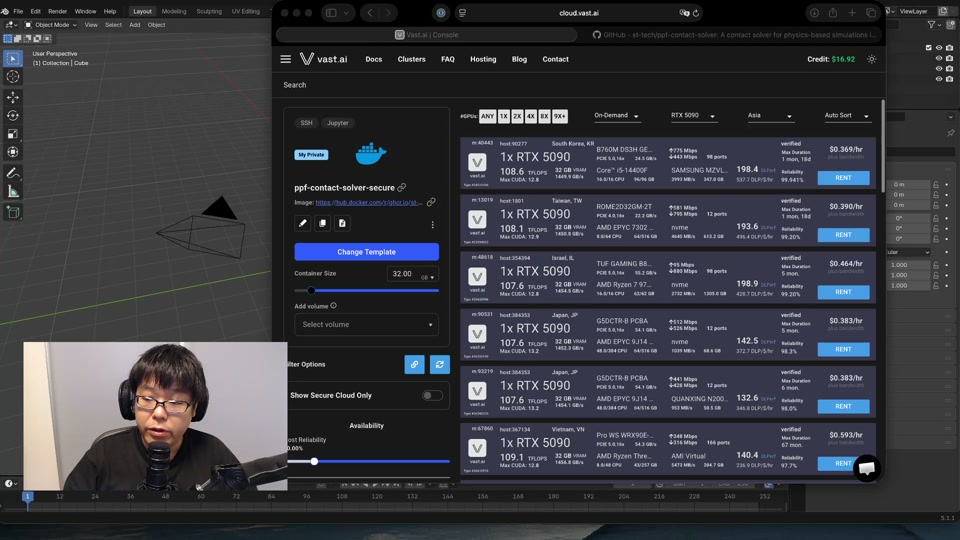Viewport: 960px width, 540px height.
Task: Choose the Blender Rotate tool
Action: 13,115
